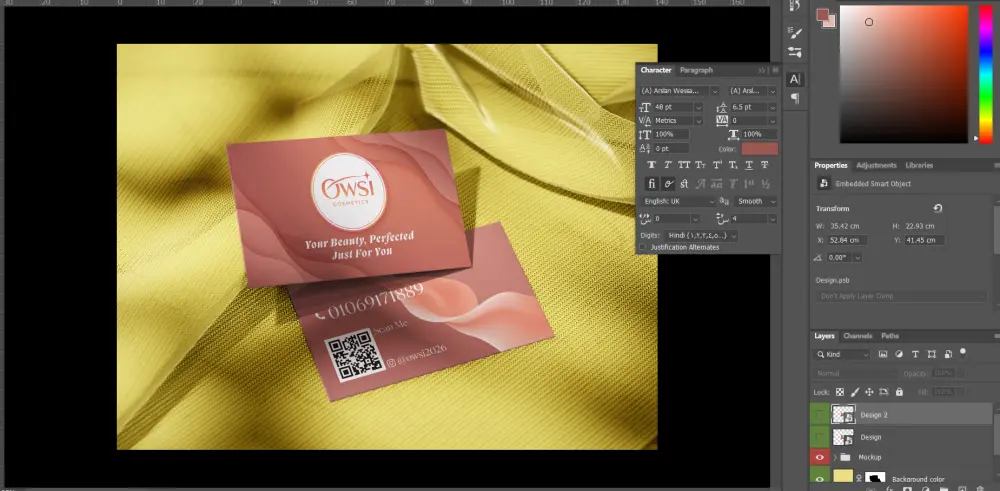Hide the Background color layer
The height and width of the screenshot is (491, 1000).
(820, 477)
